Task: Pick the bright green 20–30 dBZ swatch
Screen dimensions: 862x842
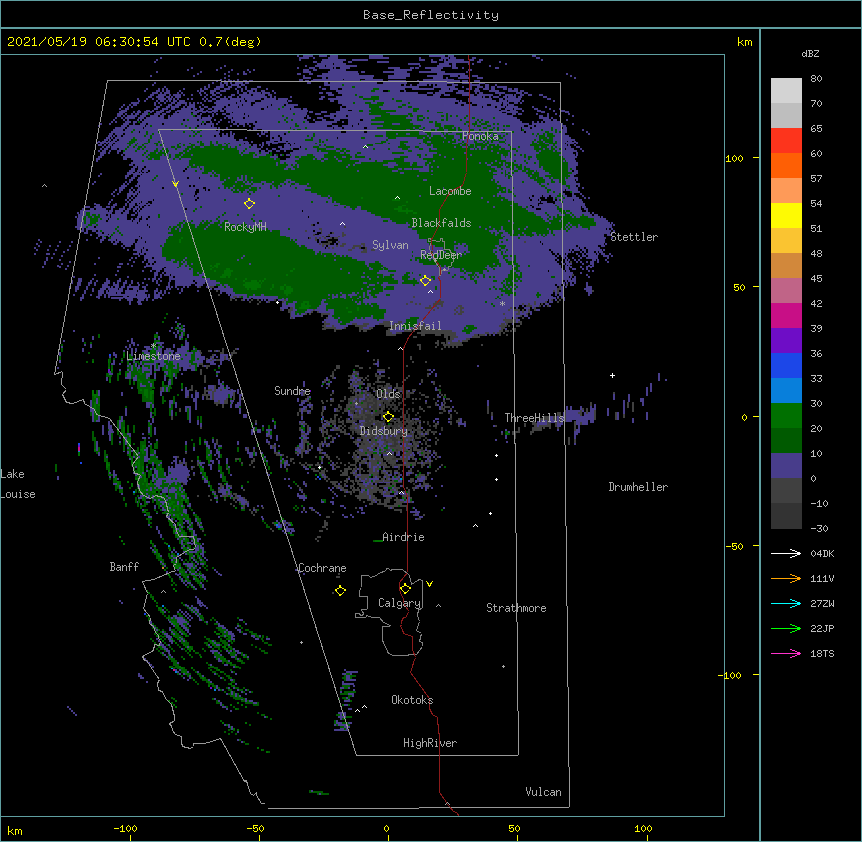Action: point(786,416)
